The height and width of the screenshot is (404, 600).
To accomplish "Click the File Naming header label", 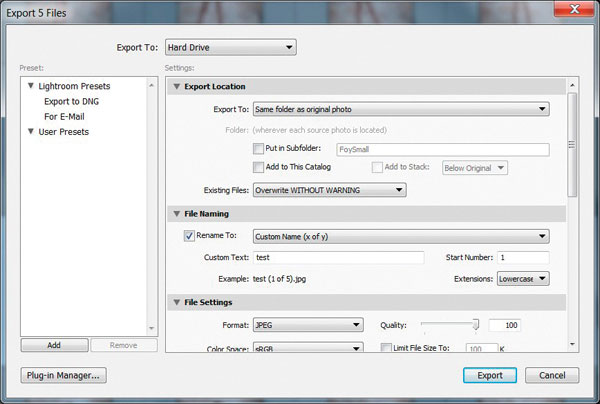I will pyautogui.click(x=207, y=214).
